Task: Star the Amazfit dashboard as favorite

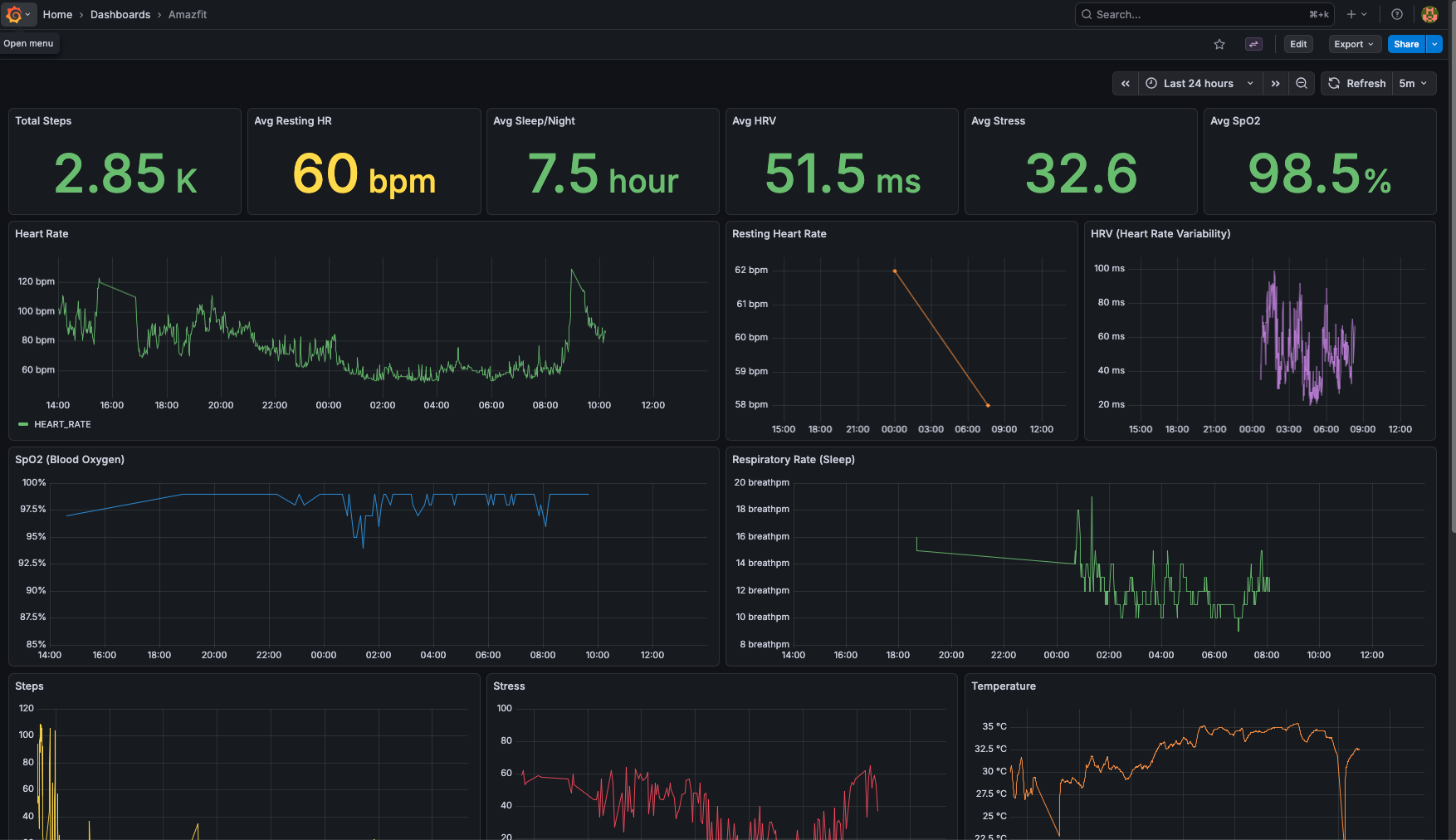Action: pos(1219,45)
